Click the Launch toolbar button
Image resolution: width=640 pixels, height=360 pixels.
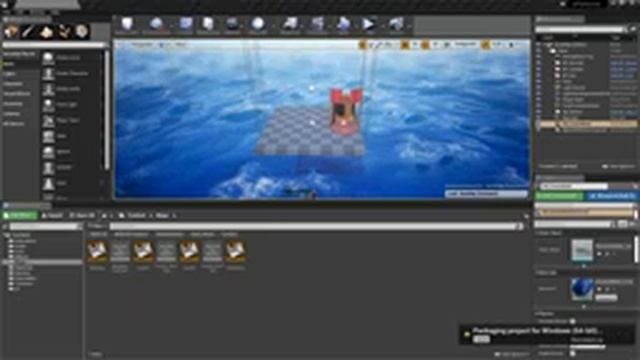click(x=396, y=25)
